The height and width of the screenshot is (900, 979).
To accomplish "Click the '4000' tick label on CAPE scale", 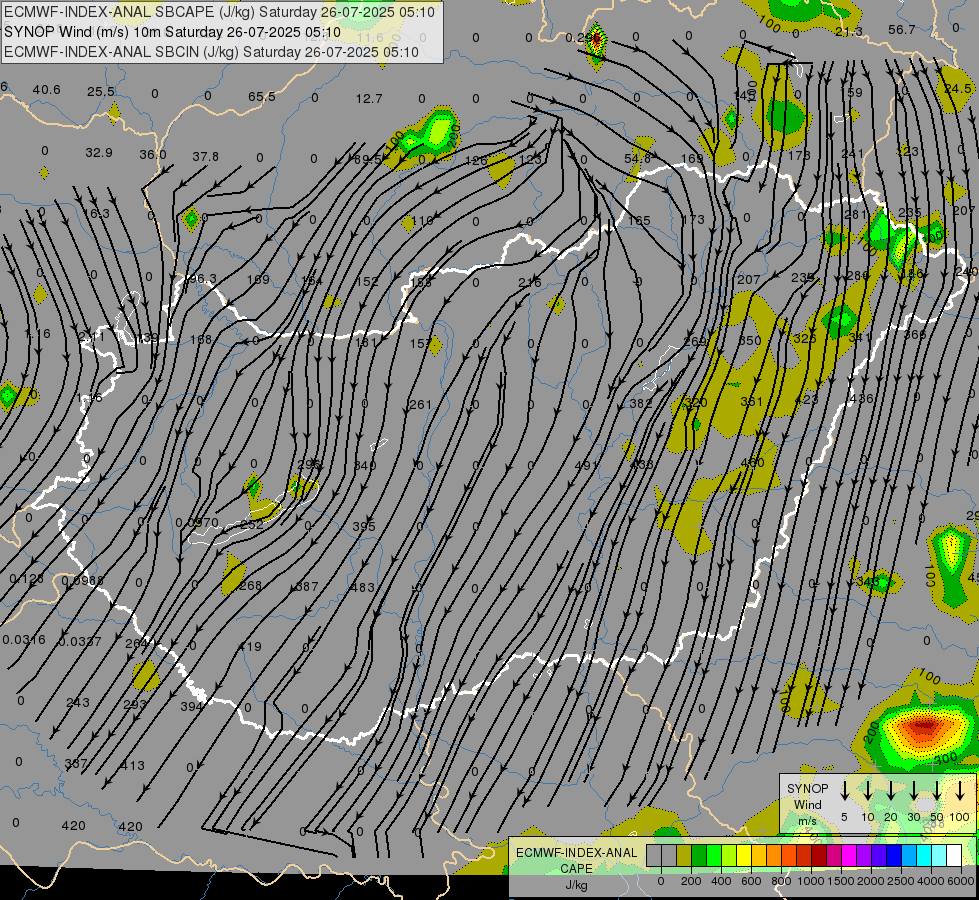I will pos(931,881).
